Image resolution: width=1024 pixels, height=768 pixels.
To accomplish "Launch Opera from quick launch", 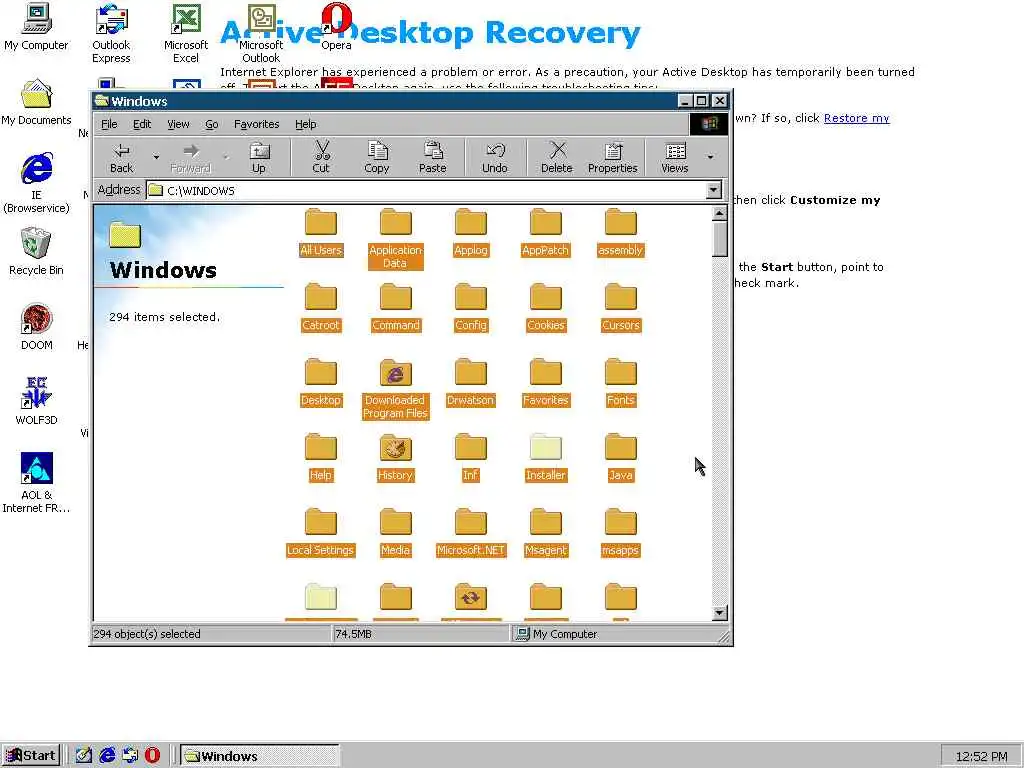I will click(x=152, y=756).
